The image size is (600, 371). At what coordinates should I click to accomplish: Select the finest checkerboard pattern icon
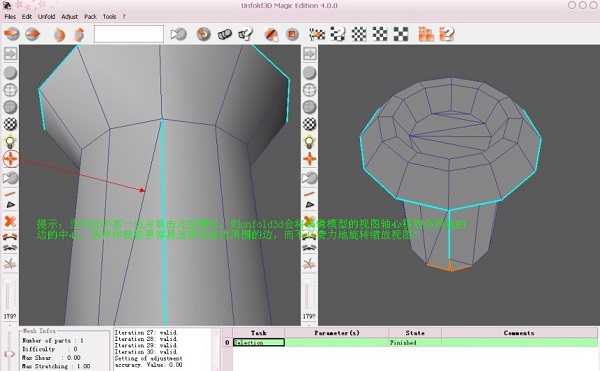(359, 34)
